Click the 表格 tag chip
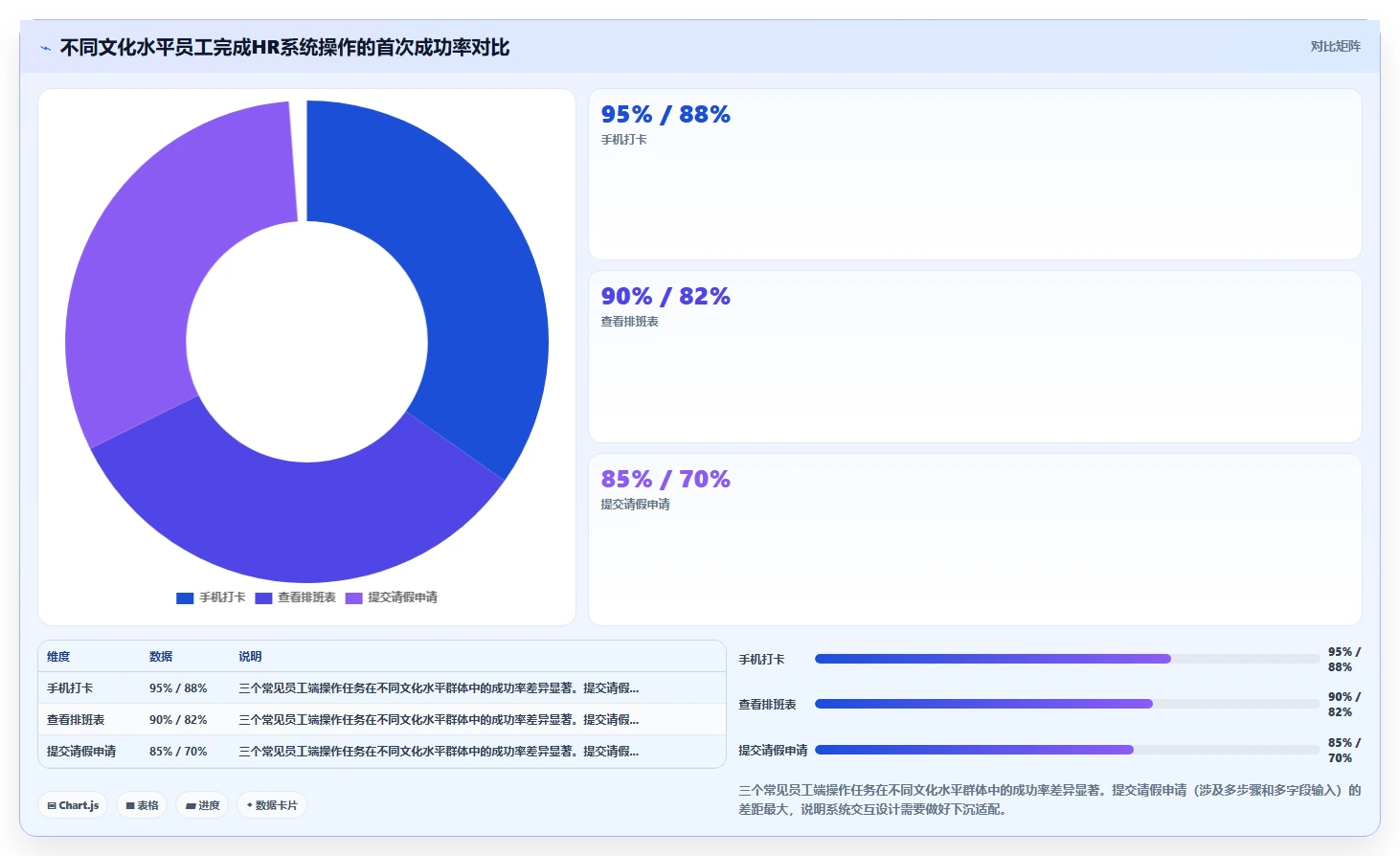The height and width of the screenshot is (856, 1400). [142, 805]
